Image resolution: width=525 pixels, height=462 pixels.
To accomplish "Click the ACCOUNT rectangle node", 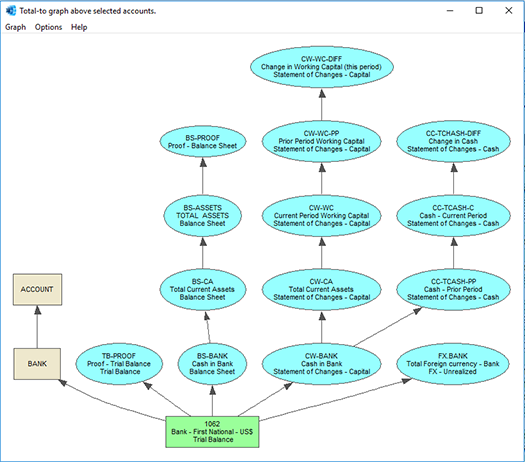I will 38,290.
